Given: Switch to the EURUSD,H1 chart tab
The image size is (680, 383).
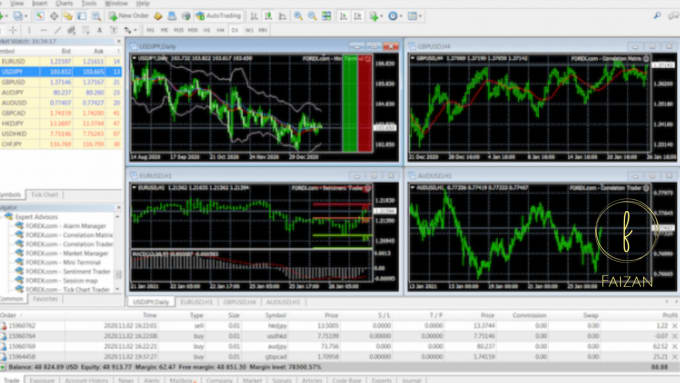Looking at the screenshot, I should pyautogui.click(x=196, y=302).
